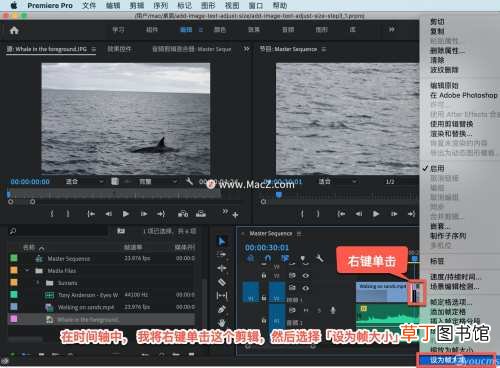Select the Pen tool

(x=222, y=309)
